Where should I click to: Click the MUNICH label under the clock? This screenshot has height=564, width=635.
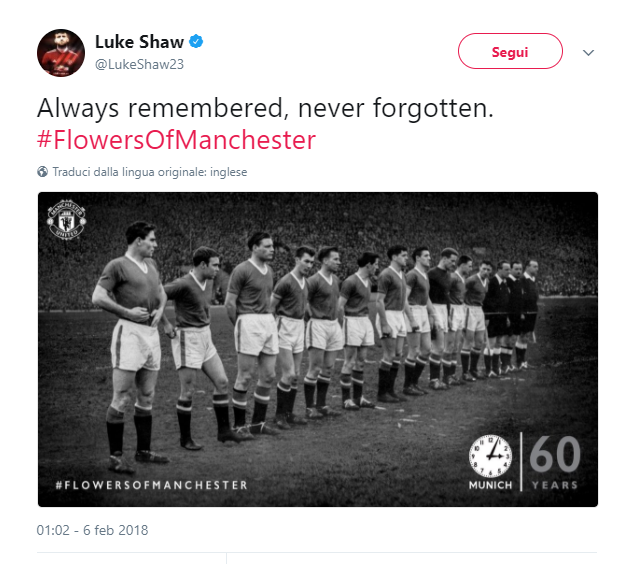490,485
